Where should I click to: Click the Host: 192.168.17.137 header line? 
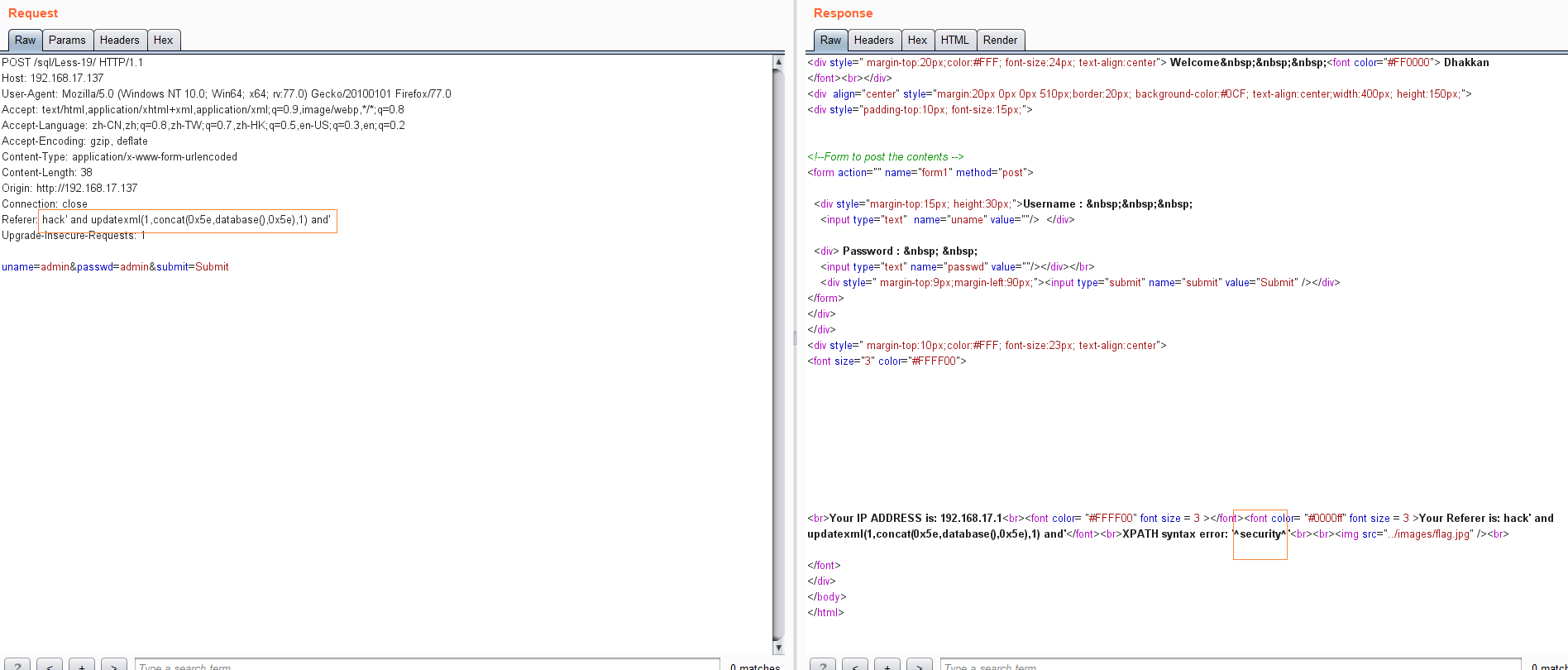[x=53, y=78]
